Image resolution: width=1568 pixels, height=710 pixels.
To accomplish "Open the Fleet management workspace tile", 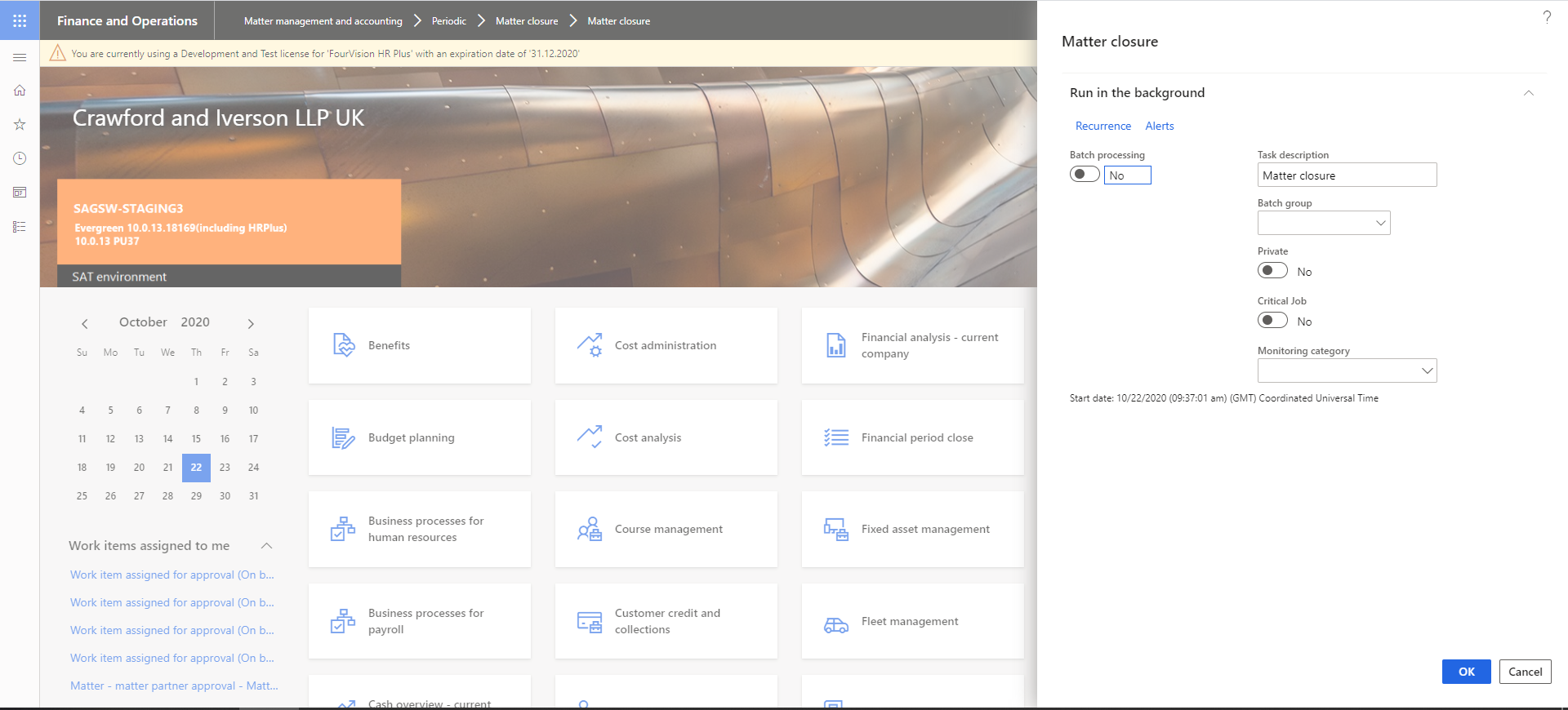I will (x=913, y=621).
